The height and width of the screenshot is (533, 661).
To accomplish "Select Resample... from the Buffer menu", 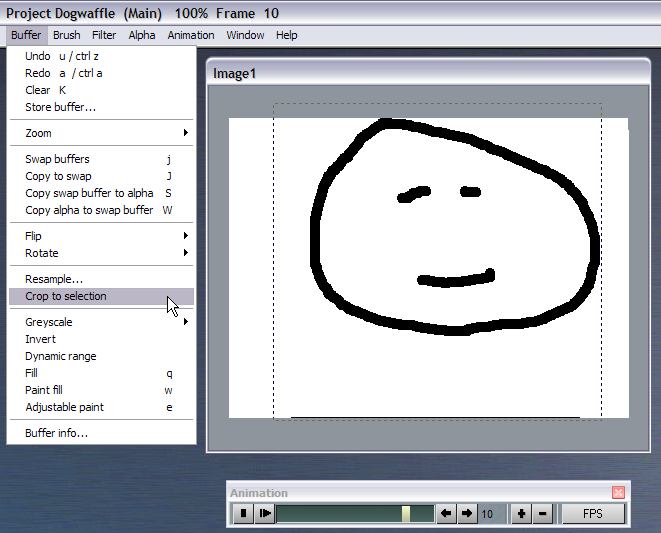I will point(54,279).
